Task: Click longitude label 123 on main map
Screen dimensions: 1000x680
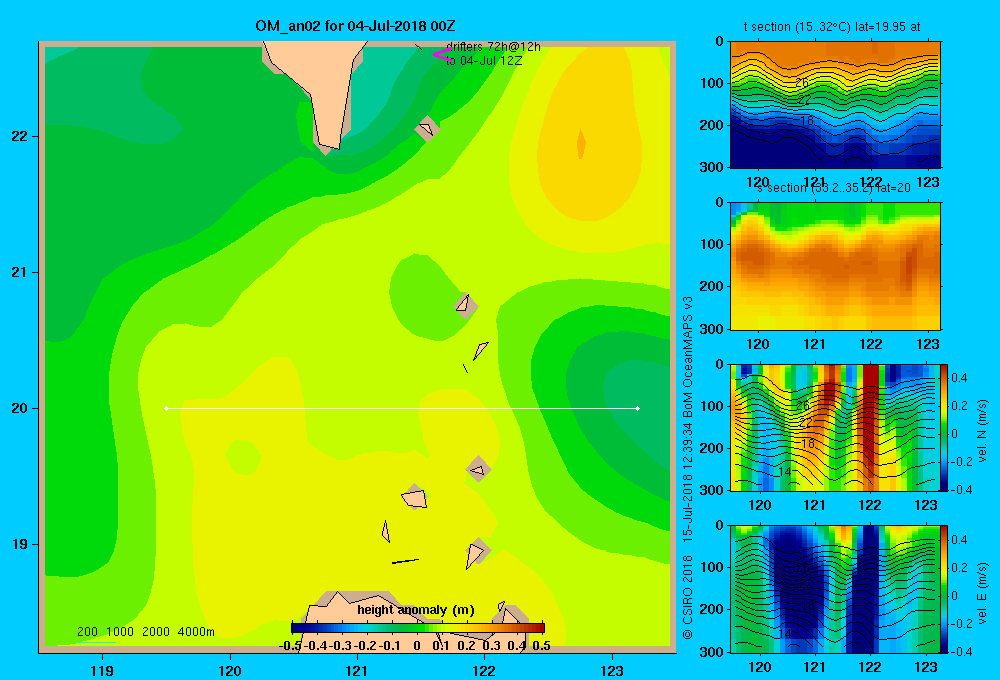Action: (x=612, y=670)
